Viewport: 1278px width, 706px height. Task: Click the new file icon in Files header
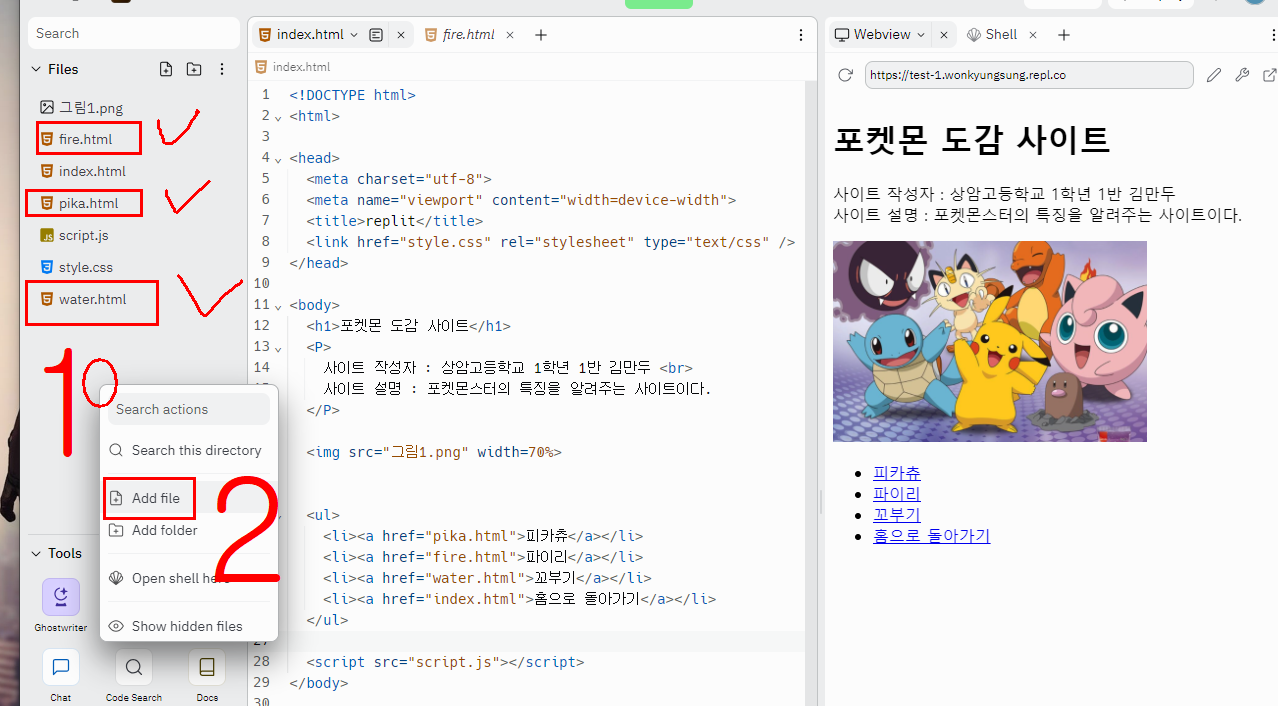(166, 69)
